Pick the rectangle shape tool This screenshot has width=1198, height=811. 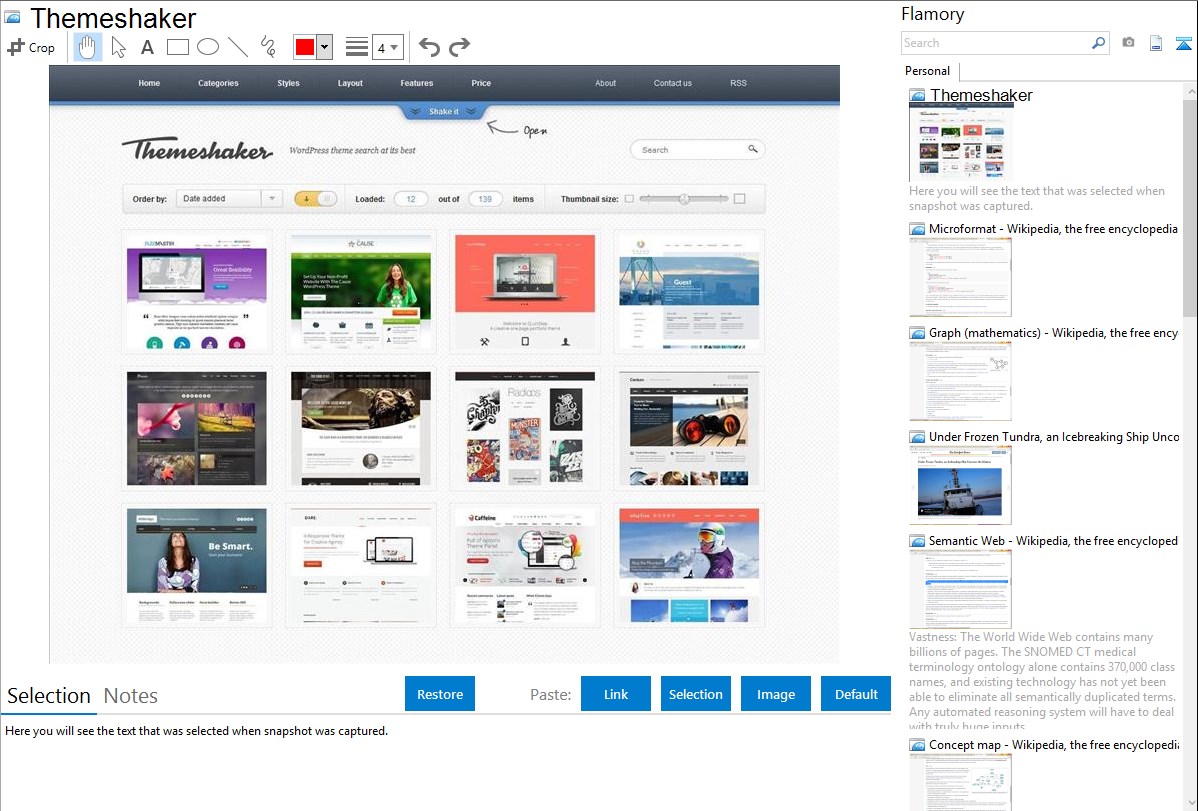(178, 47)
